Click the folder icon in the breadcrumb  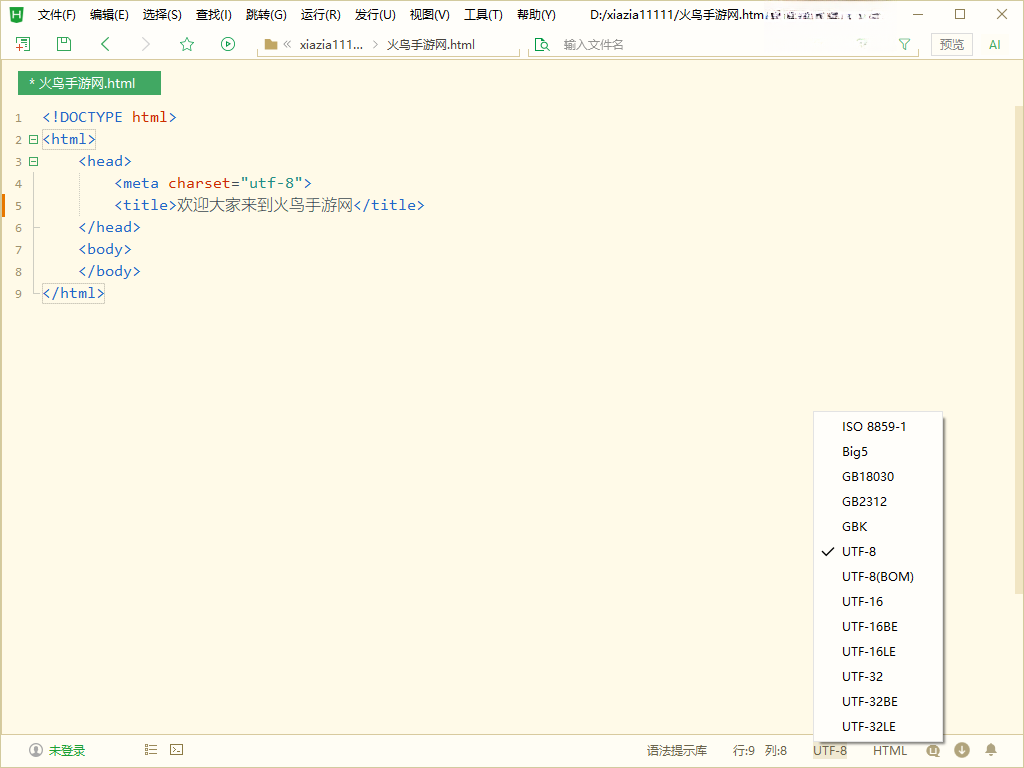coord(270,44)
